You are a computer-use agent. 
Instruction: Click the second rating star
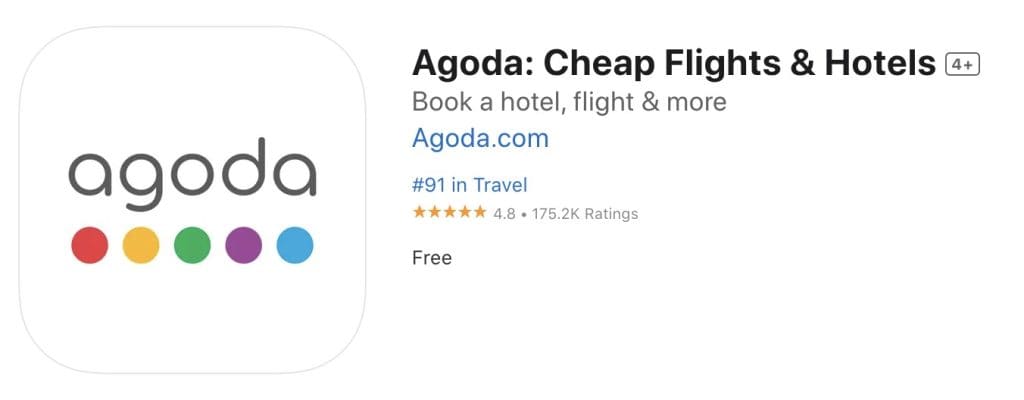[x=434, y=213]
